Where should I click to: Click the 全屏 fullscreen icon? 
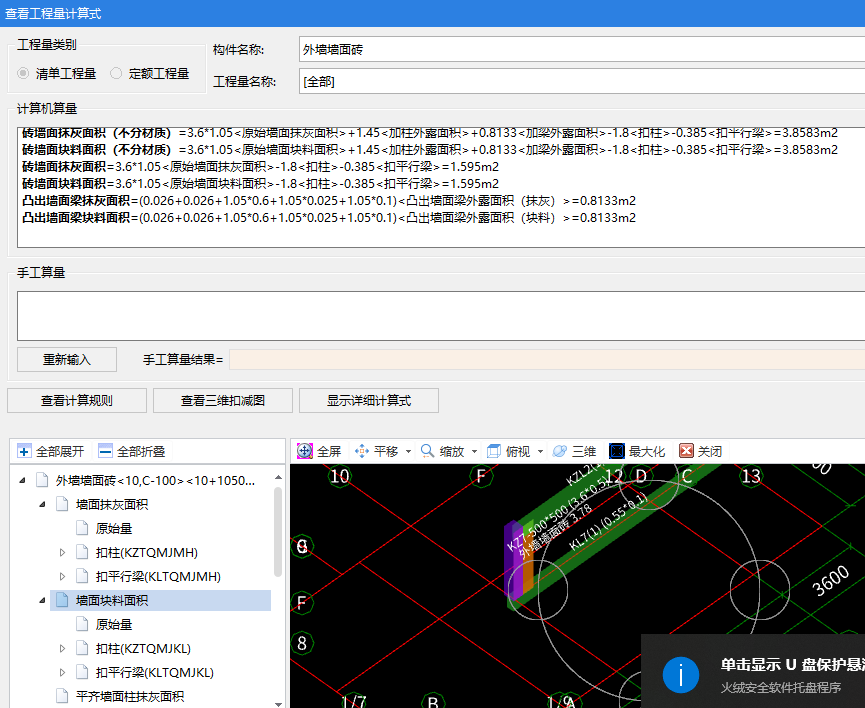[305, 451]
